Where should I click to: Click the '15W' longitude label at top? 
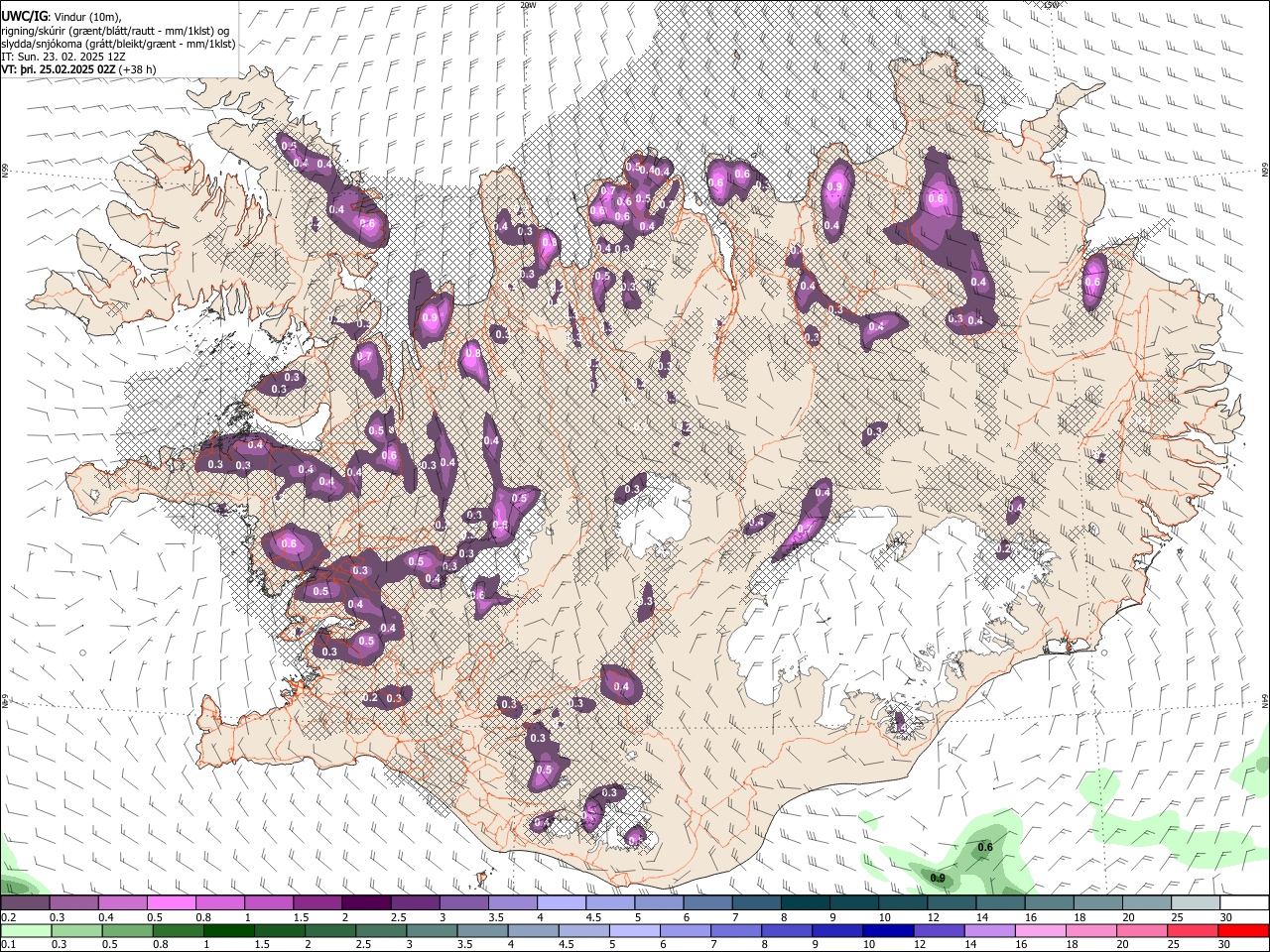pos(1051,5)
